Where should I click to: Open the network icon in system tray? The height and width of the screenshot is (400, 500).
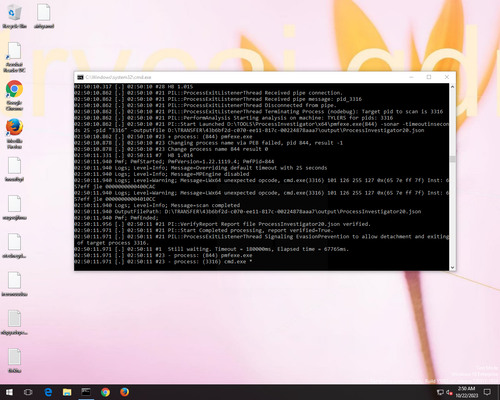point(440,392)
